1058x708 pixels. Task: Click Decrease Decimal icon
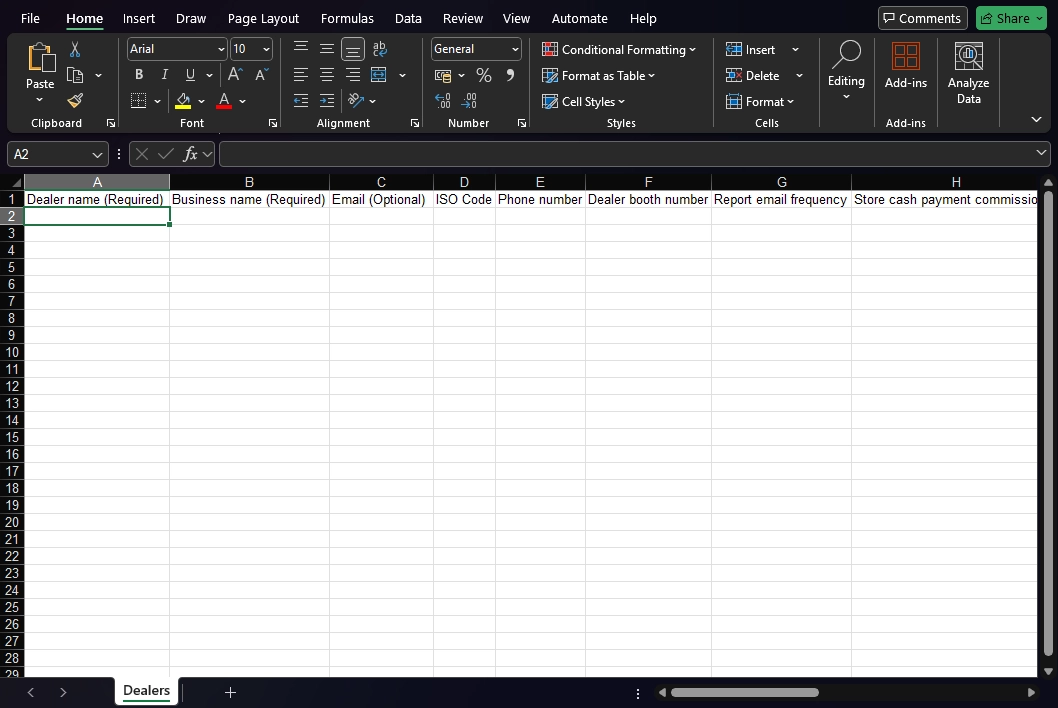point(469,101)
